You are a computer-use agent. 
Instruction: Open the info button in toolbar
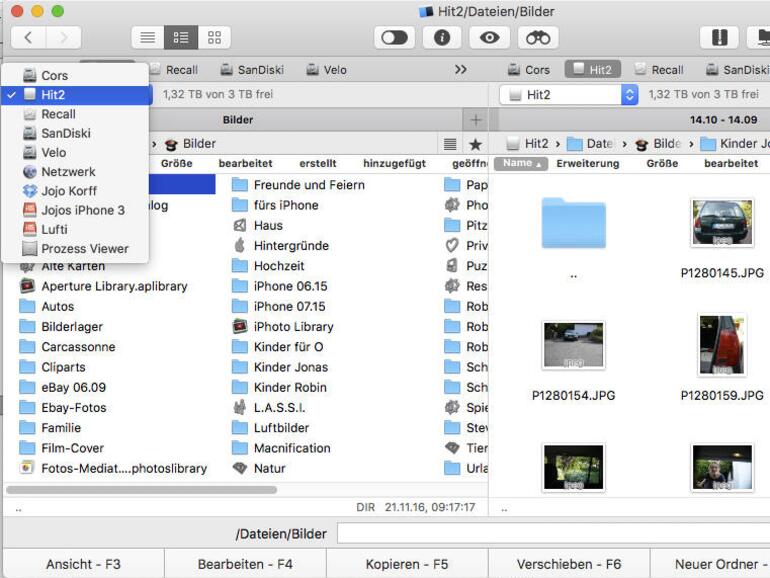[x=441, y=38]
